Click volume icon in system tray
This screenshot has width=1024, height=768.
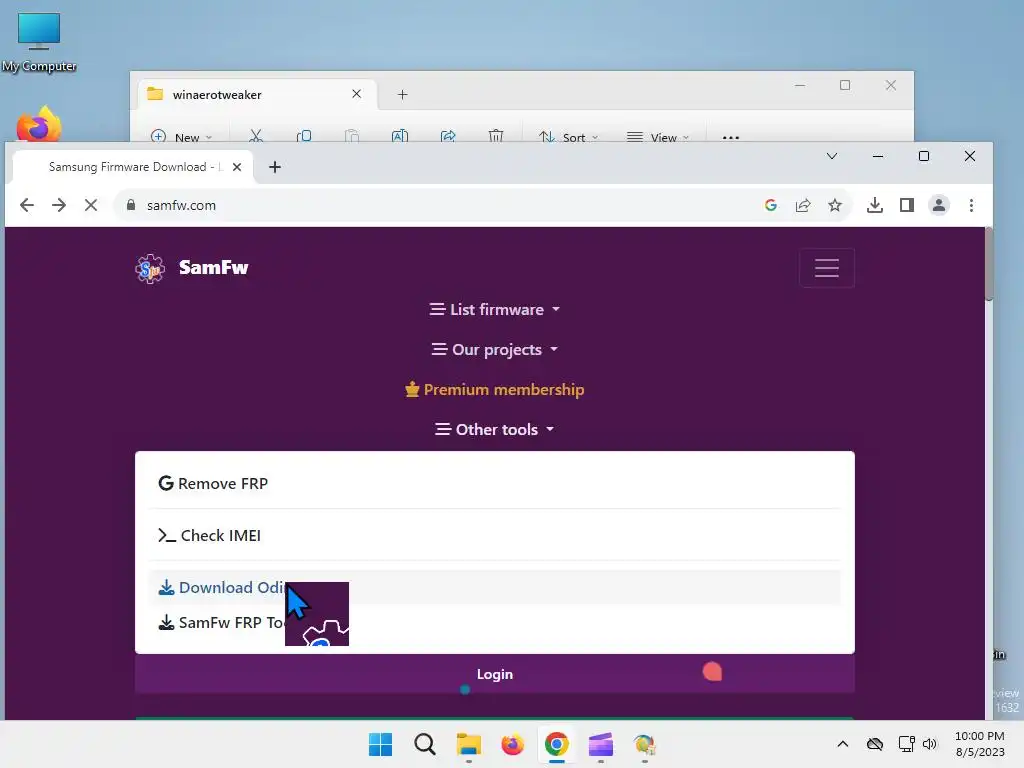[x=929, y=744]
